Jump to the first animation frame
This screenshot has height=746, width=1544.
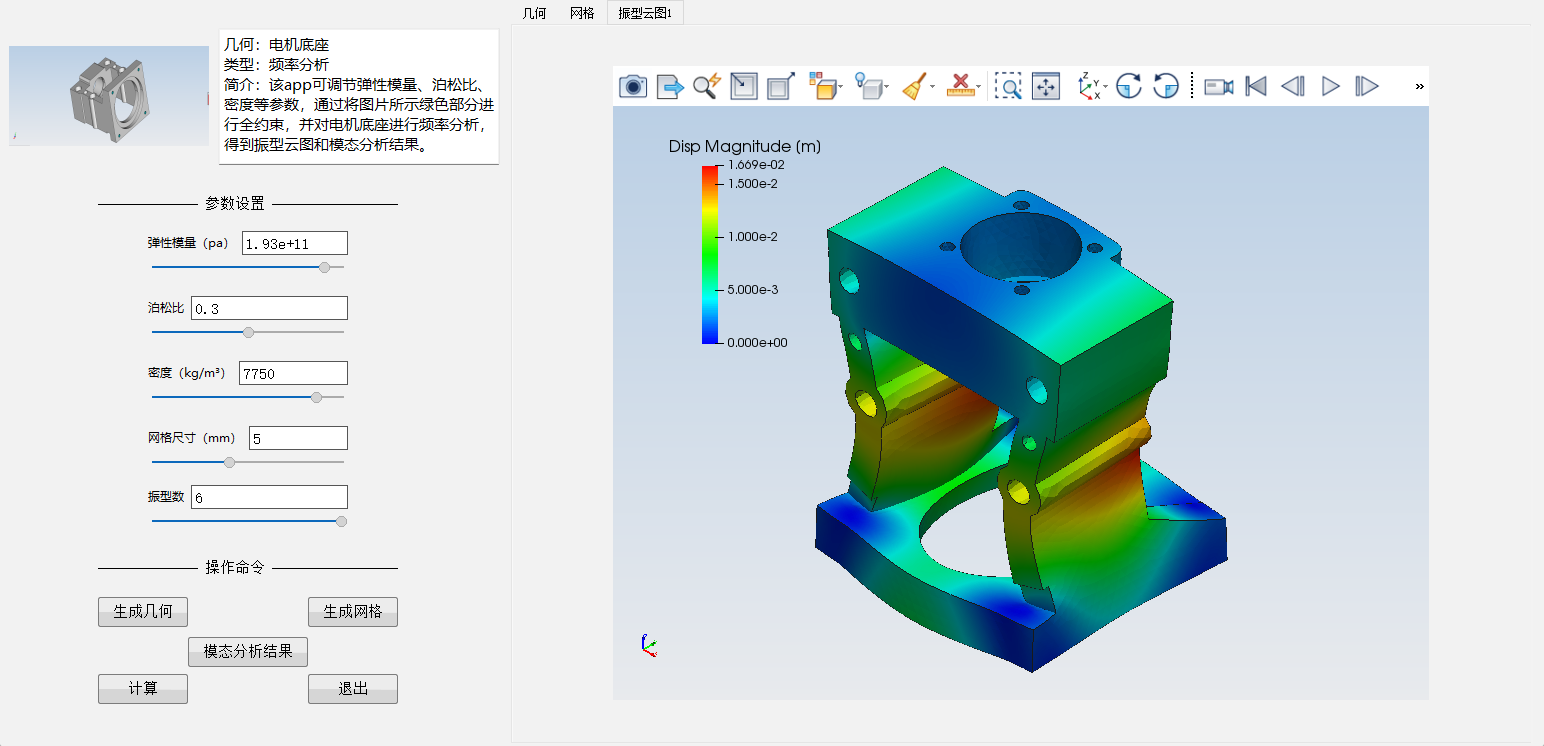coord(1257,86)
